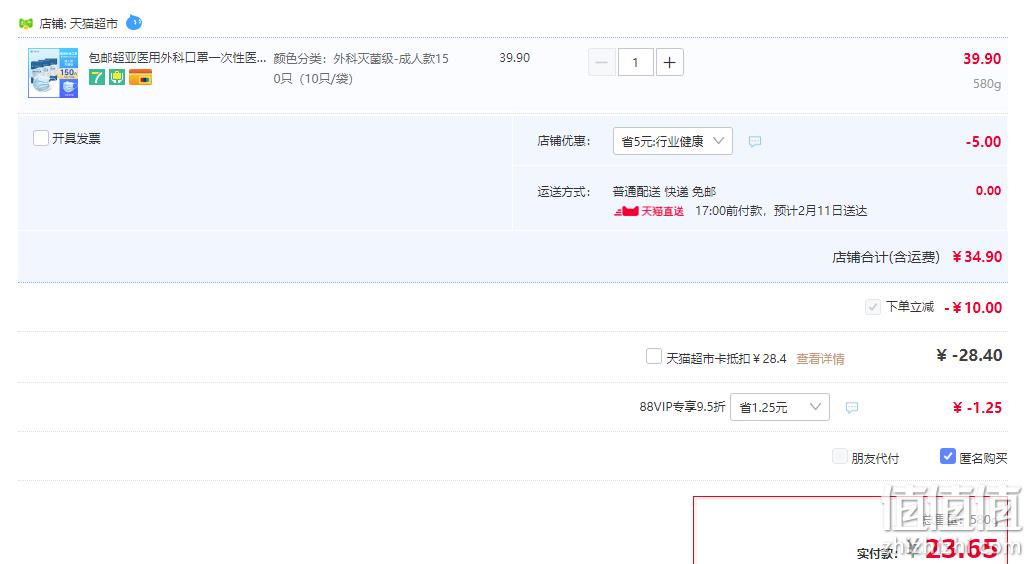Click 普通配送 快递 免邮 shipping text
The image size is (1031, 564).
point(664,191)
